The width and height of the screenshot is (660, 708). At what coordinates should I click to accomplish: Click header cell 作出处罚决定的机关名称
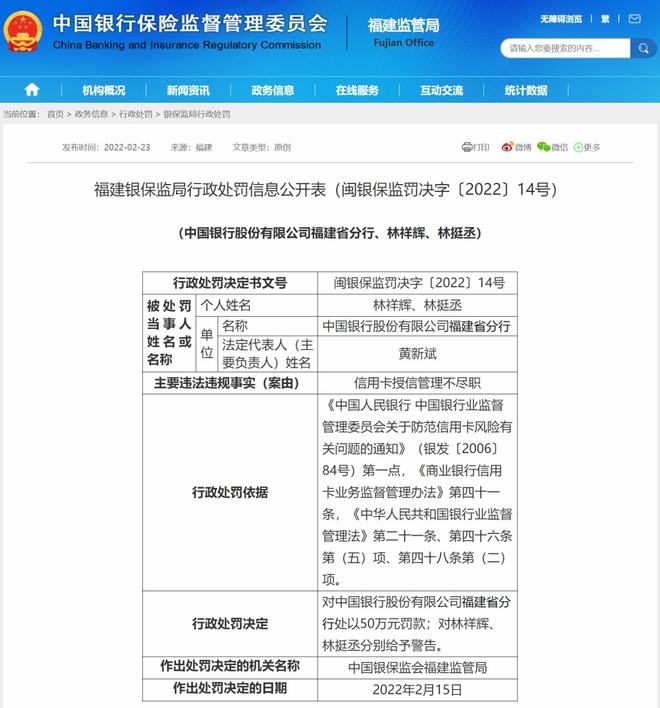(230, 667)
